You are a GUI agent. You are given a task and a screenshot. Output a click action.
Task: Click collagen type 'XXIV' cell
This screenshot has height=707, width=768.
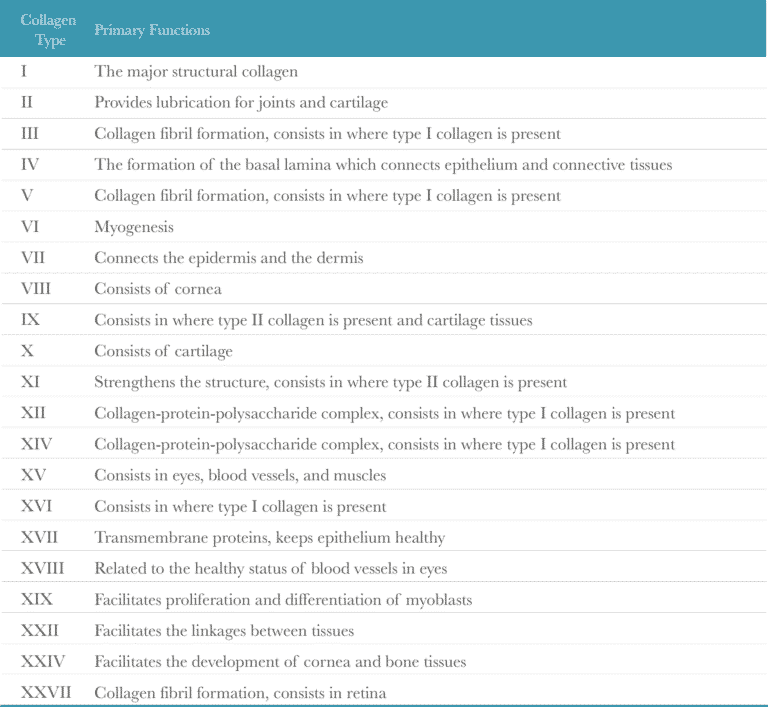[x=43, y=661]
